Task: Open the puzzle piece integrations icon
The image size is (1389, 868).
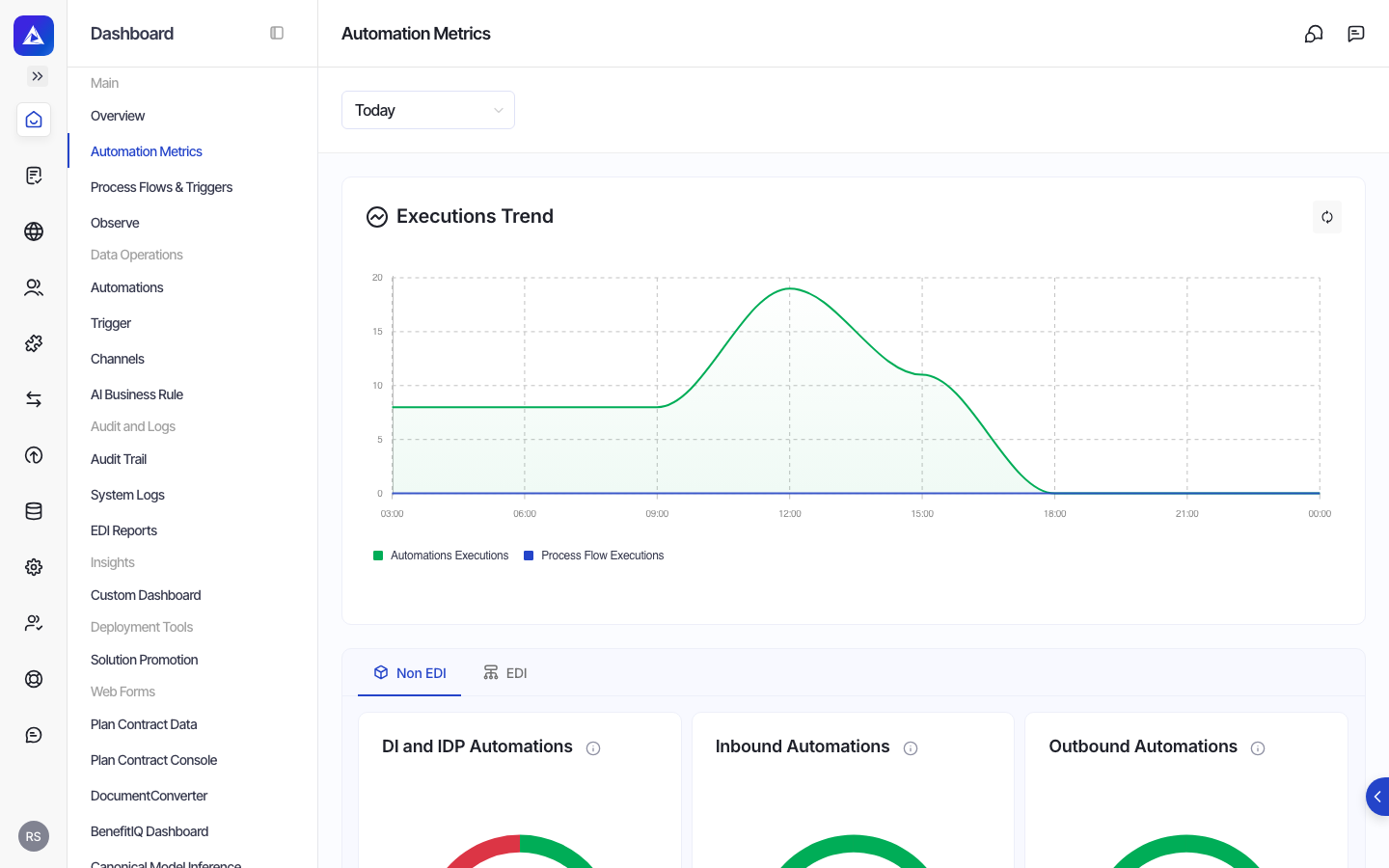Action: (34, 343)
